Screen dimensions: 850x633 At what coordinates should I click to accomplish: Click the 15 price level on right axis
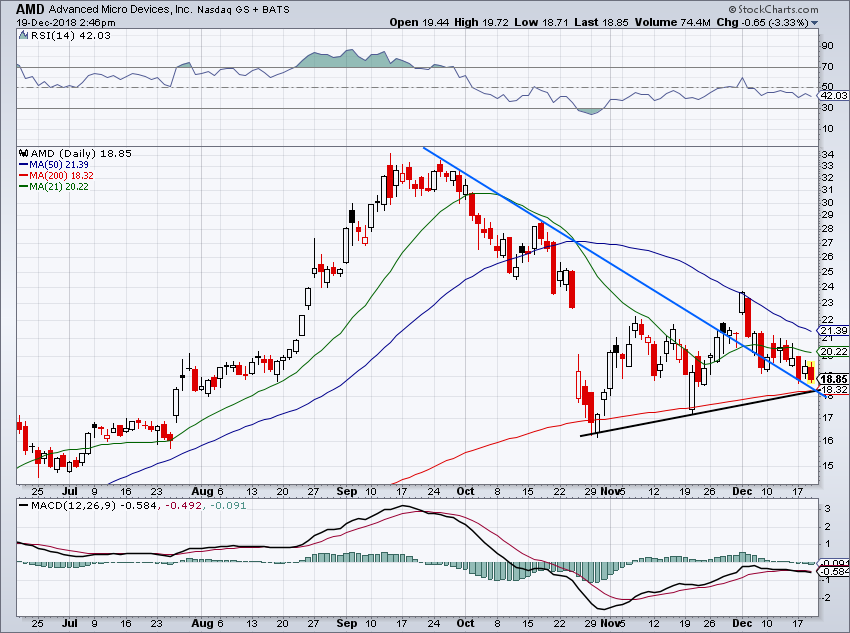point(827,465)
